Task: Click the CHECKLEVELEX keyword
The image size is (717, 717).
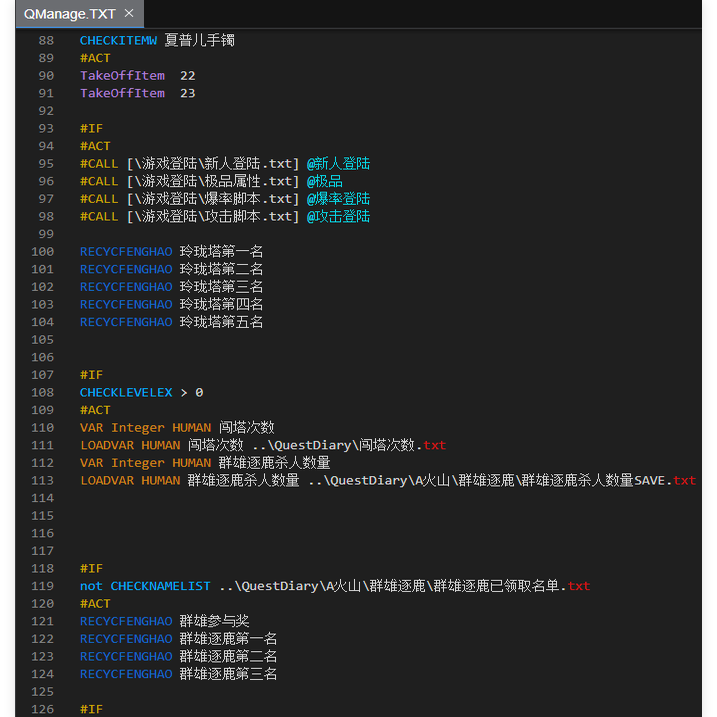Action: pyautogui.click(x=126, y=393)
